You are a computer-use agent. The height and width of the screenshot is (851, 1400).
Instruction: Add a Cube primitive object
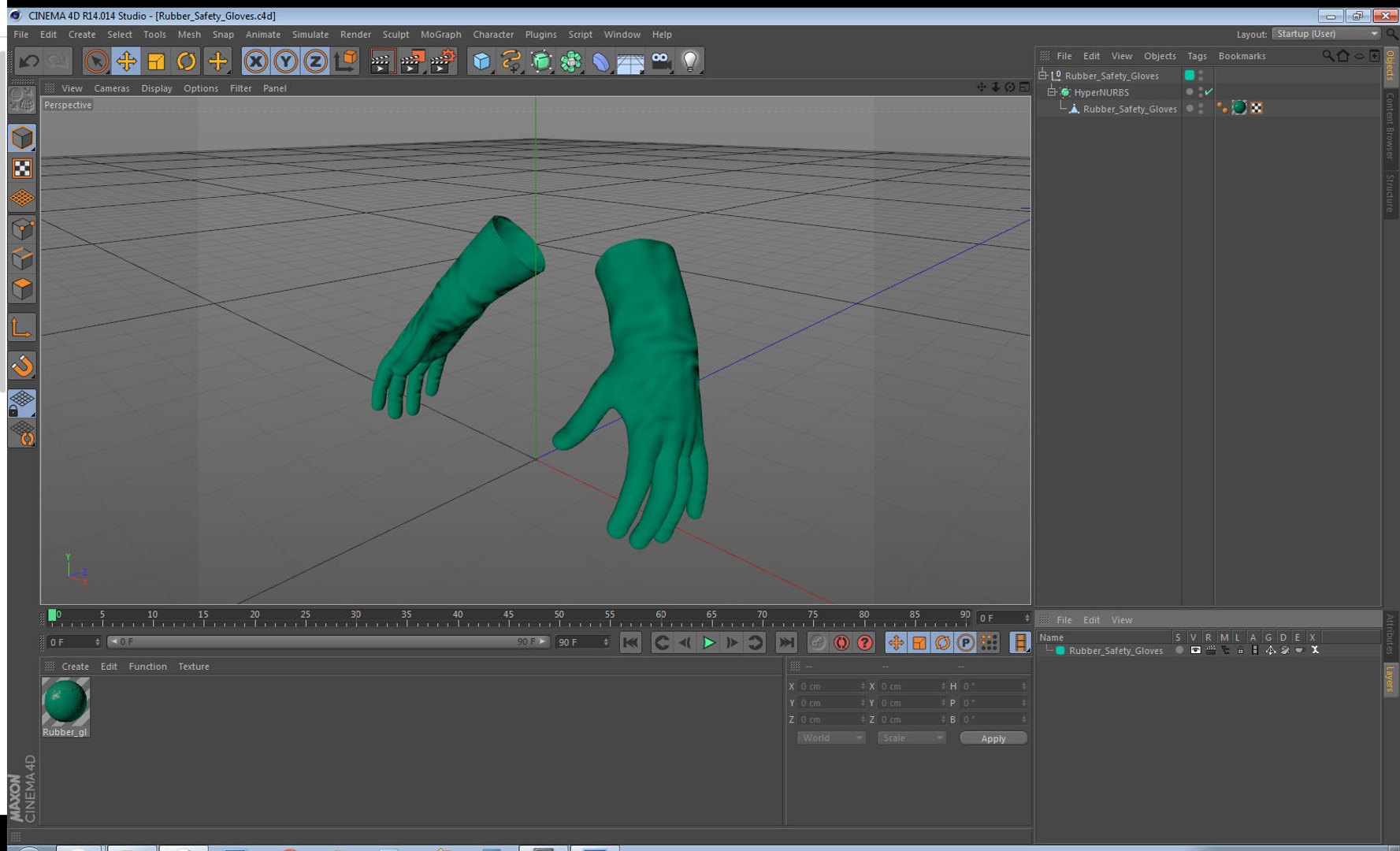coord(481,61)
